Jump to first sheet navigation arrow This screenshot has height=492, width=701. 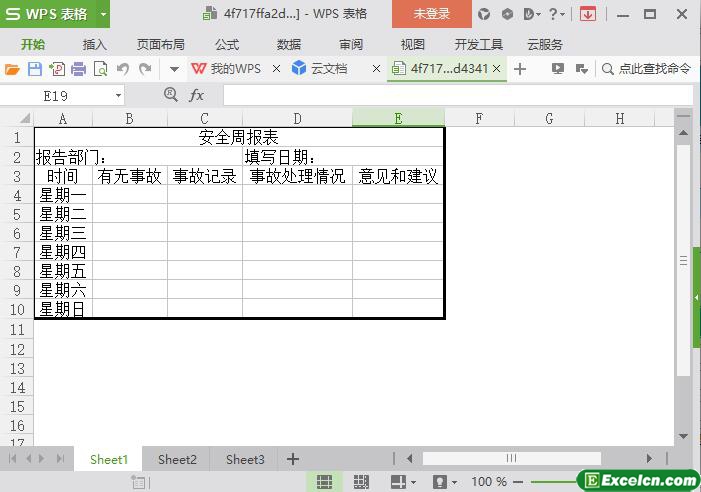point(12,458)
